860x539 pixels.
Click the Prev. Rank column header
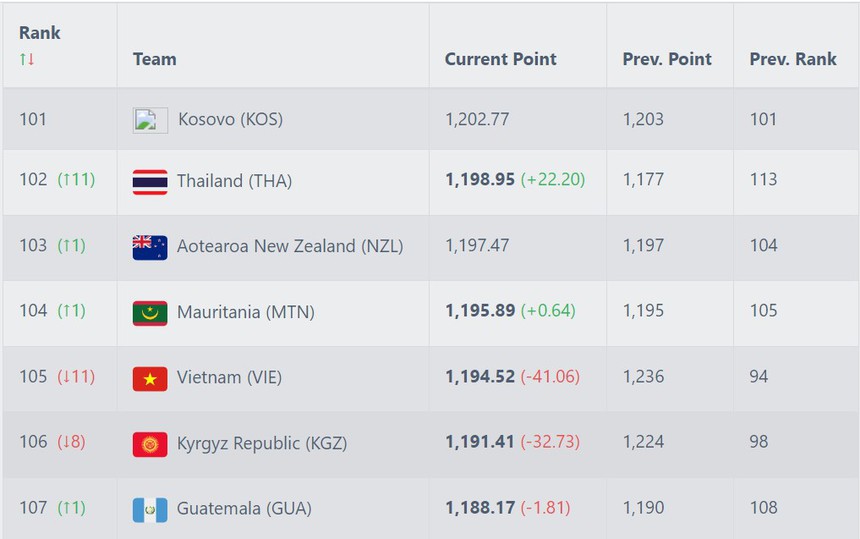pos(793,59)
